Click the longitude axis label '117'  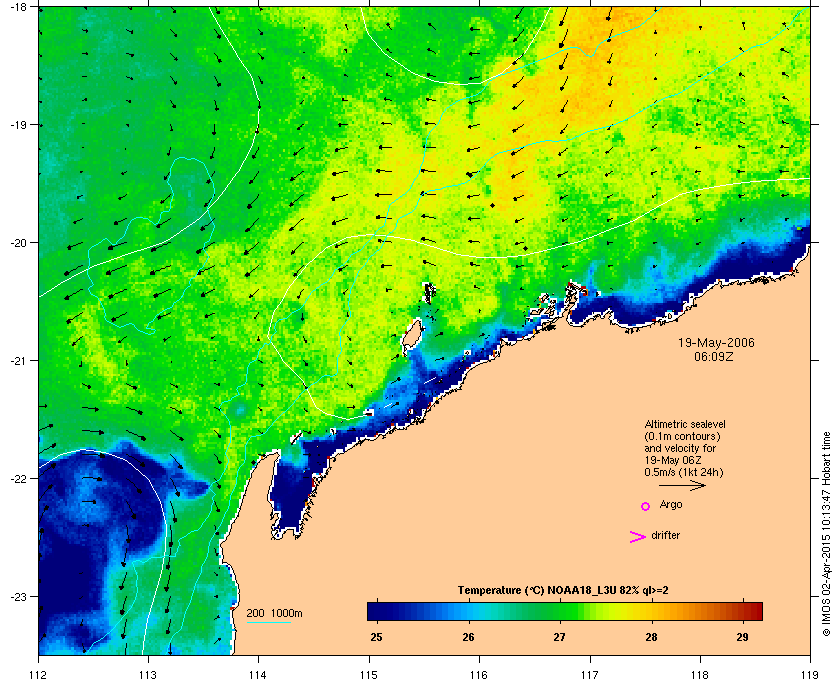[589, 674]
